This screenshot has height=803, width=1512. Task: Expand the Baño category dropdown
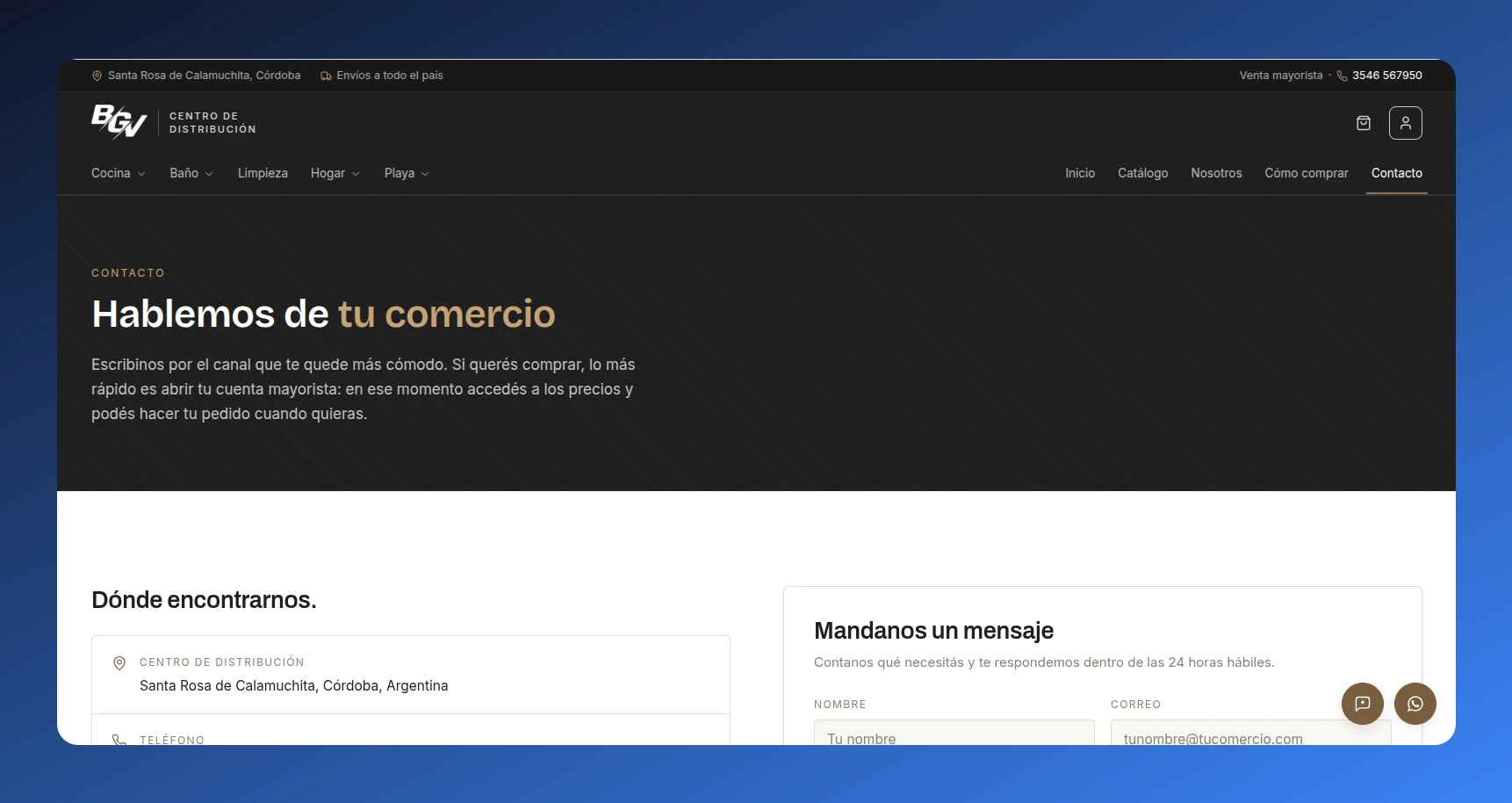click(x=191, y=173)
